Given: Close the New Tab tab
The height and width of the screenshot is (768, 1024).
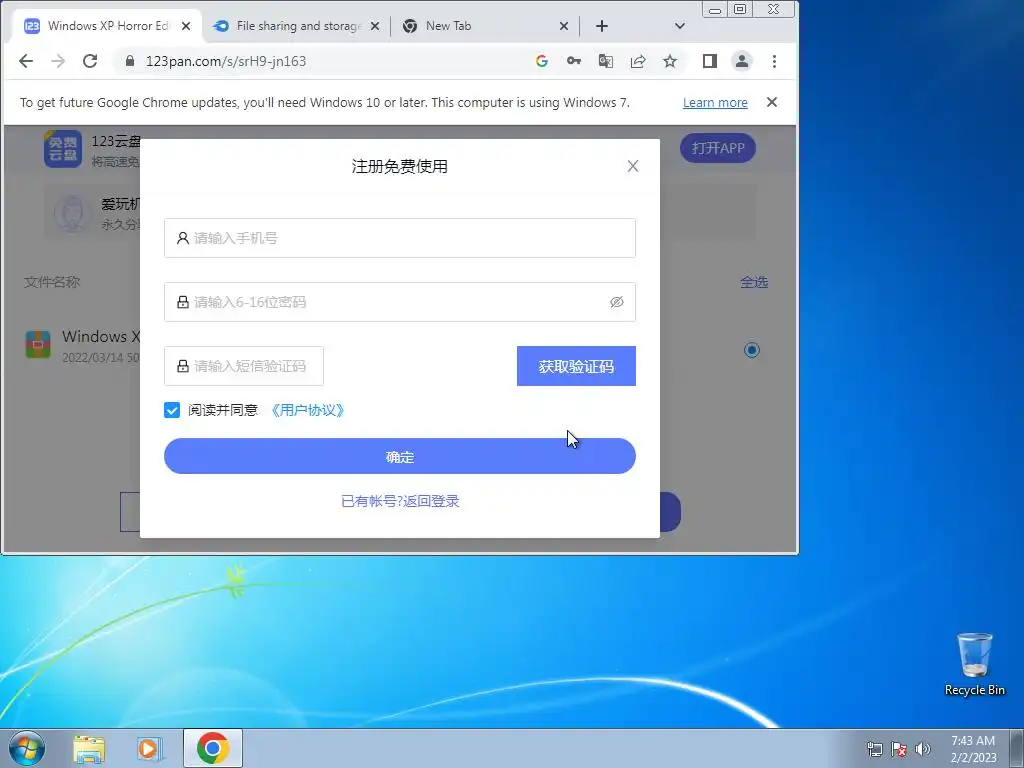Looking at the screenshot, I should [x=564, y=26].
